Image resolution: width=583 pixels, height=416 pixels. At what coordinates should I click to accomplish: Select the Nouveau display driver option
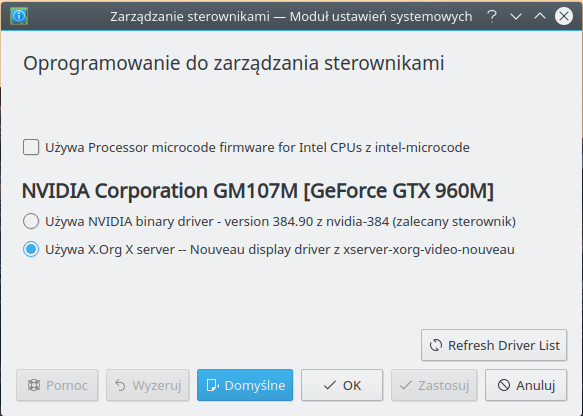(x=31, y=249)
